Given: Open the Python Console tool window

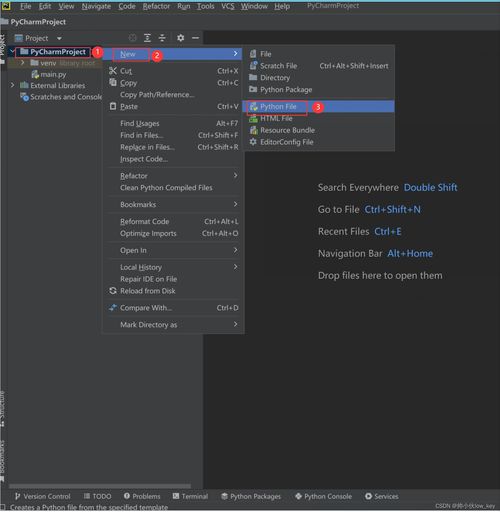Looking at the screenshot, I should pos(323,497).
